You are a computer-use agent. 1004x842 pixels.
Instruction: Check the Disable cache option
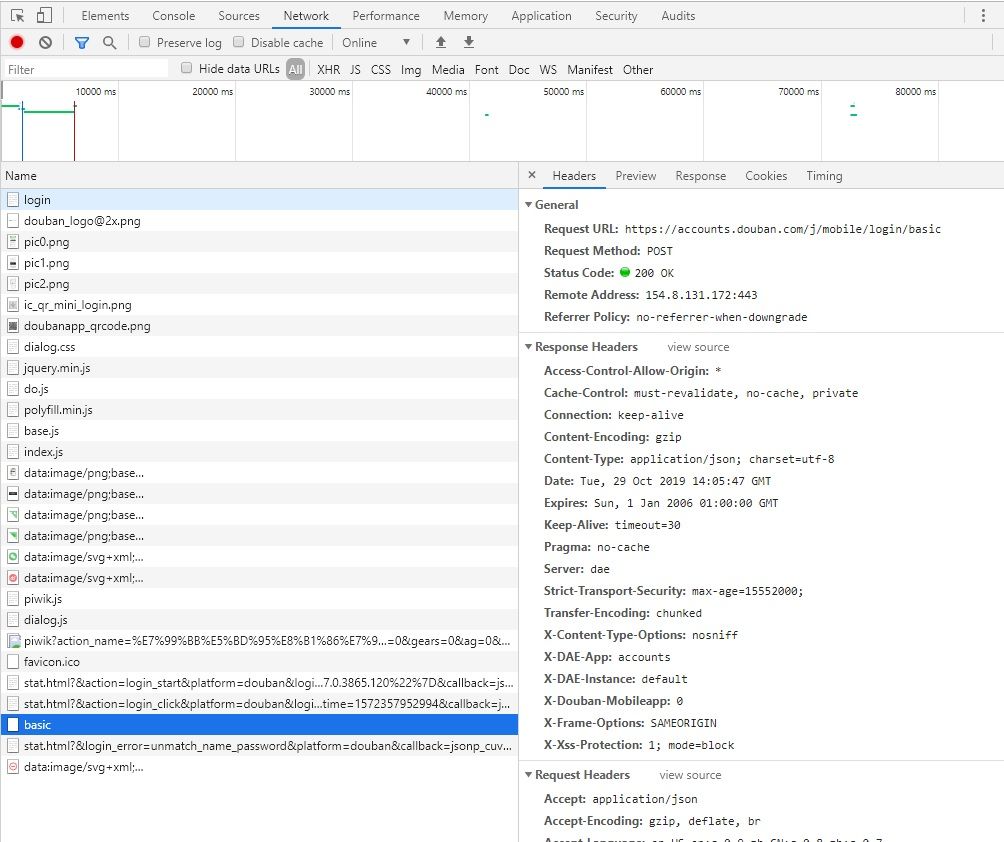pyautogui.click(x=239, y=42)
